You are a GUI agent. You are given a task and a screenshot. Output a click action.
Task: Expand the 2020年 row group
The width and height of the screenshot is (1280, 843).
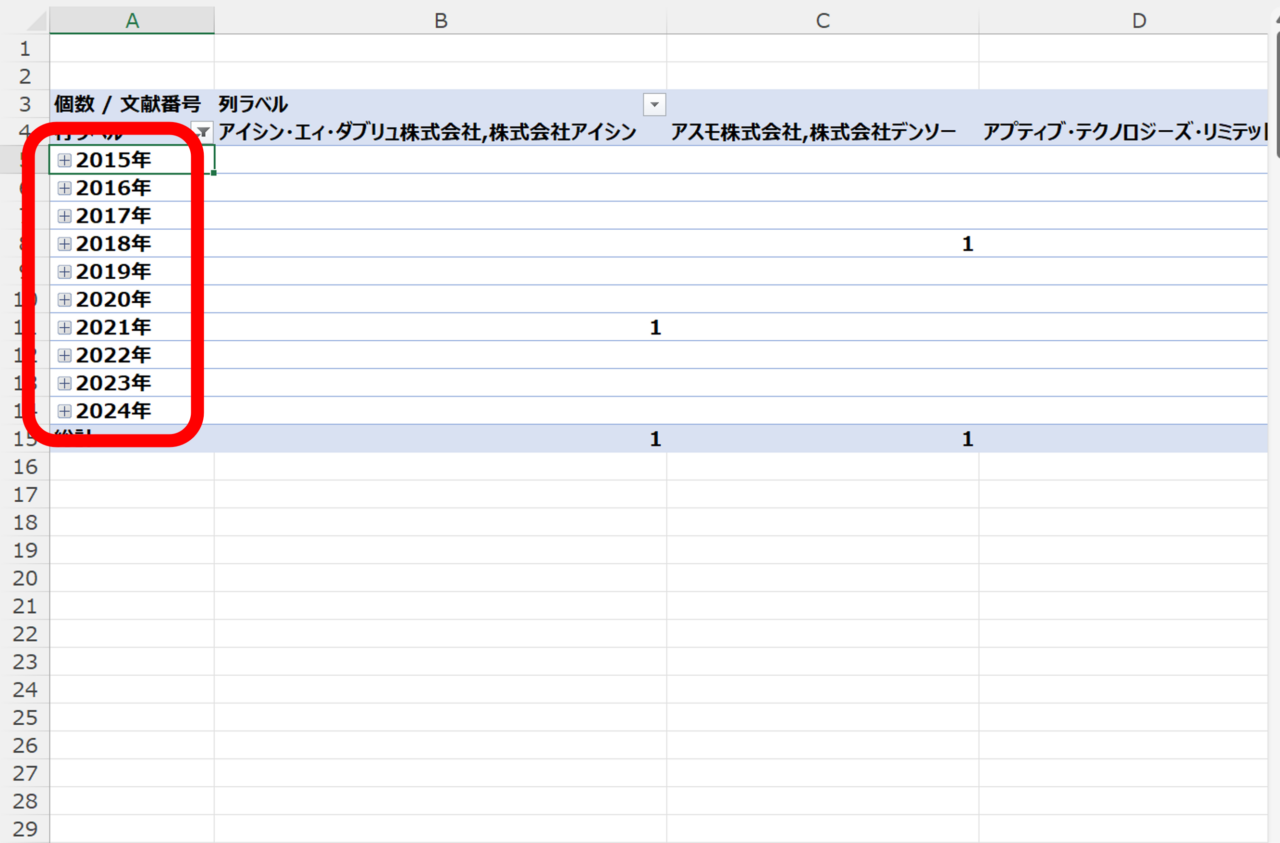[65, 300]
